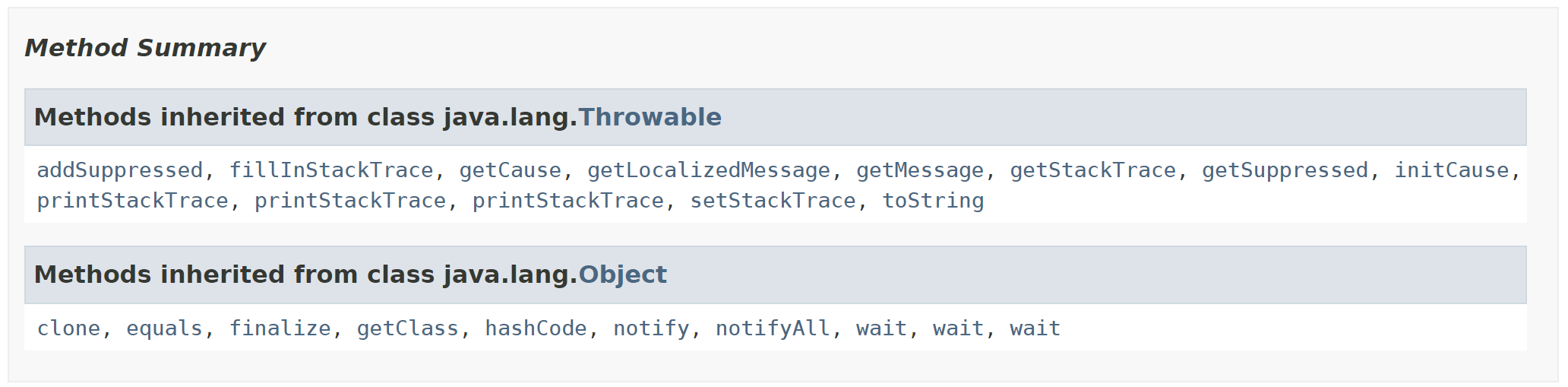The width and height of the screenshot is (1568, 387).
Task: Click the first printStackTrace link
Action: coord(132,201)
